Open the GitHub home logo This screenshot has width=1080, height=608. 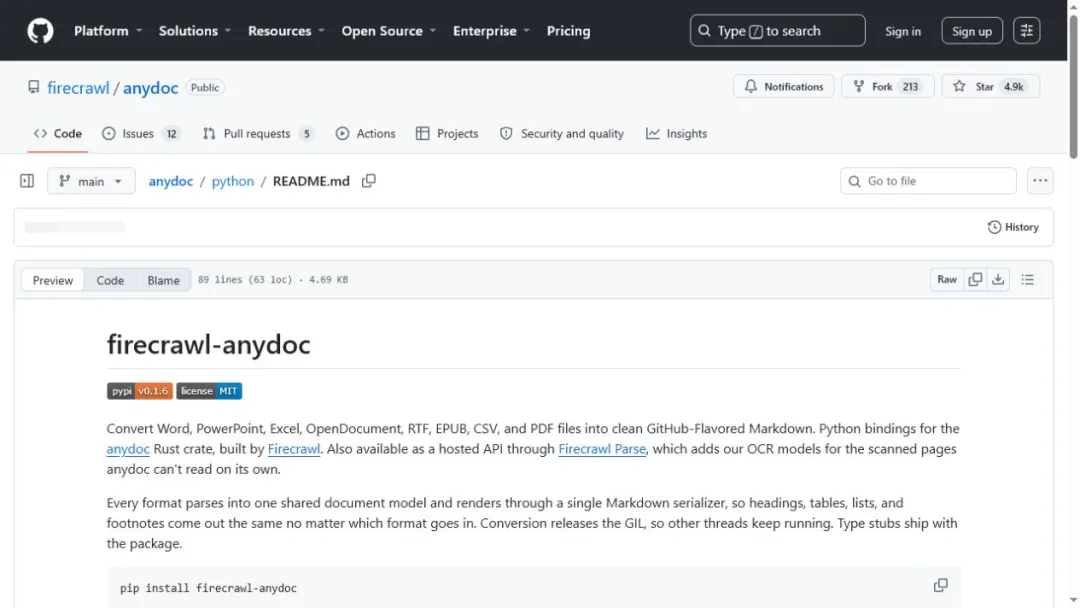[x=40, y=31]
